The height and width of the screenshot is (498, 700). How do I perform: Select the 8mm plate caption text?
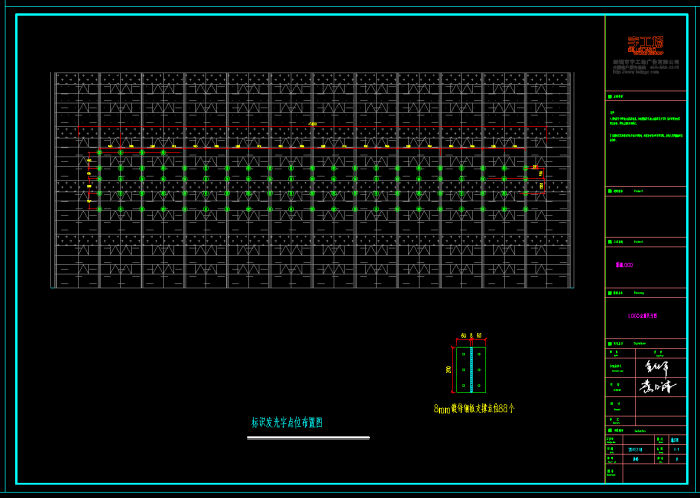pyautogui.click(x=474, y=409)
